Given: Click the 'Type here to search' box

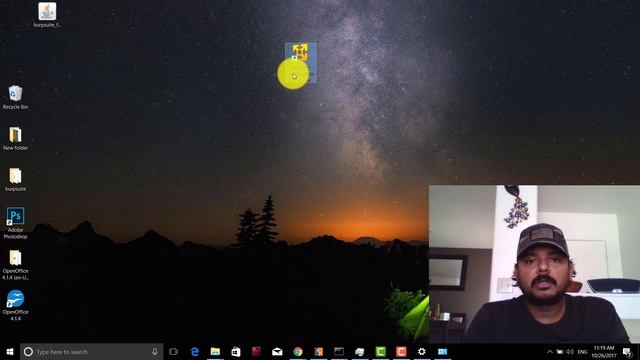Looking at the screenshot, I should point(91,351).
